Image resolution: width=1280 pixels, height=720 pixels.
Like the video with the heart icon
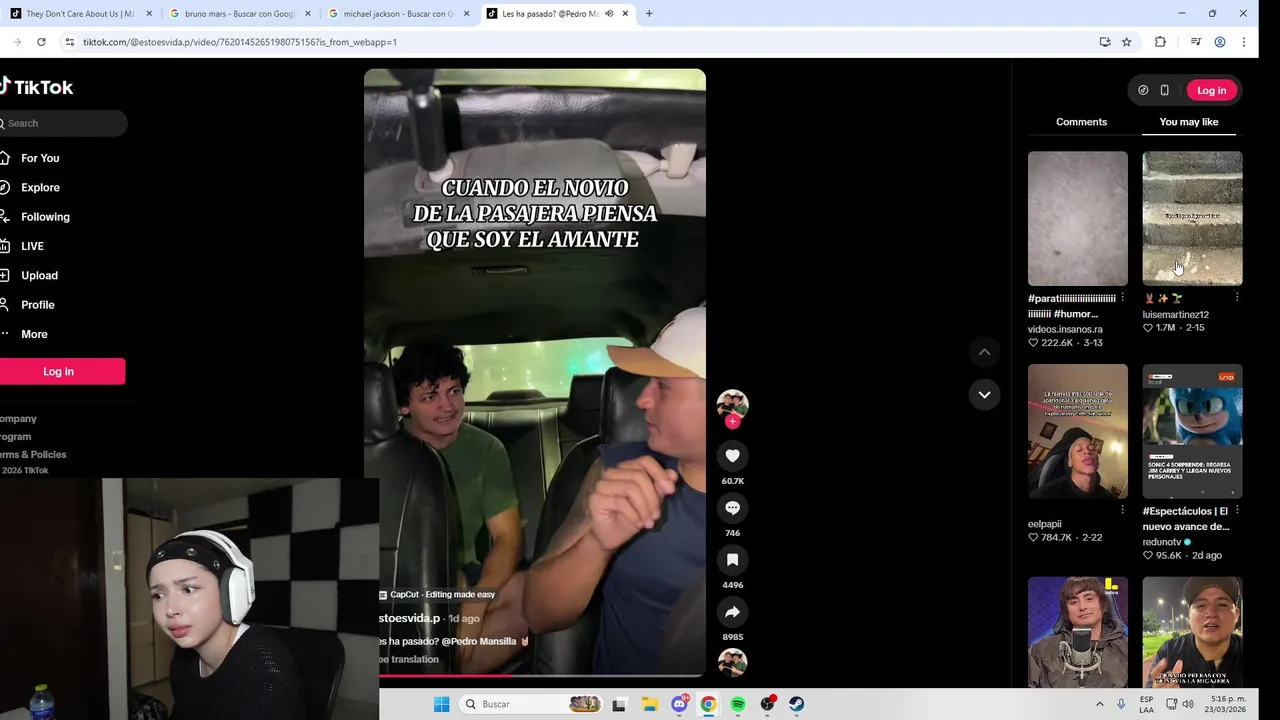(732, 456)
